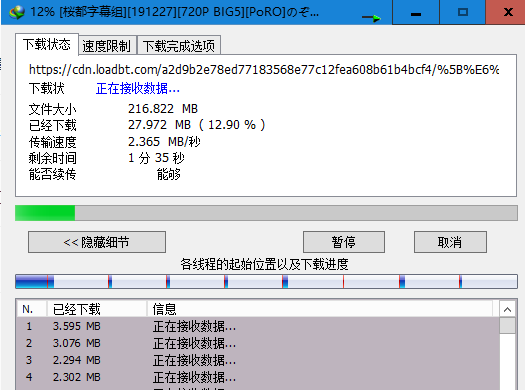Click the scrollbar up arrow in thread list
This screenshot has width=525, height=390.
(507, 309)
